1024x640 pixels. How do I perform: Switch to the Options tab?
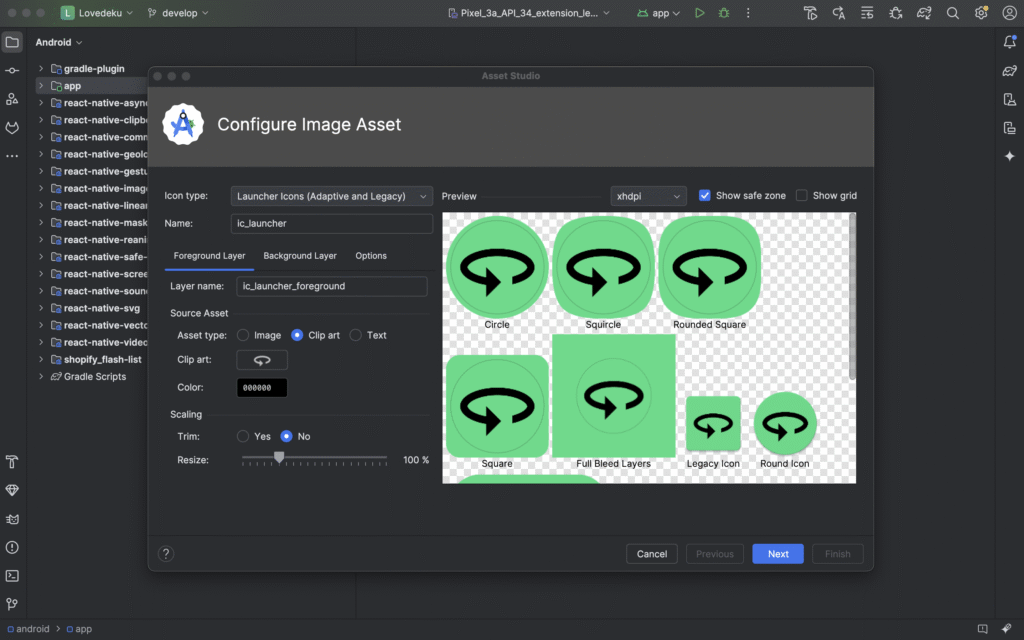point(371,256)
